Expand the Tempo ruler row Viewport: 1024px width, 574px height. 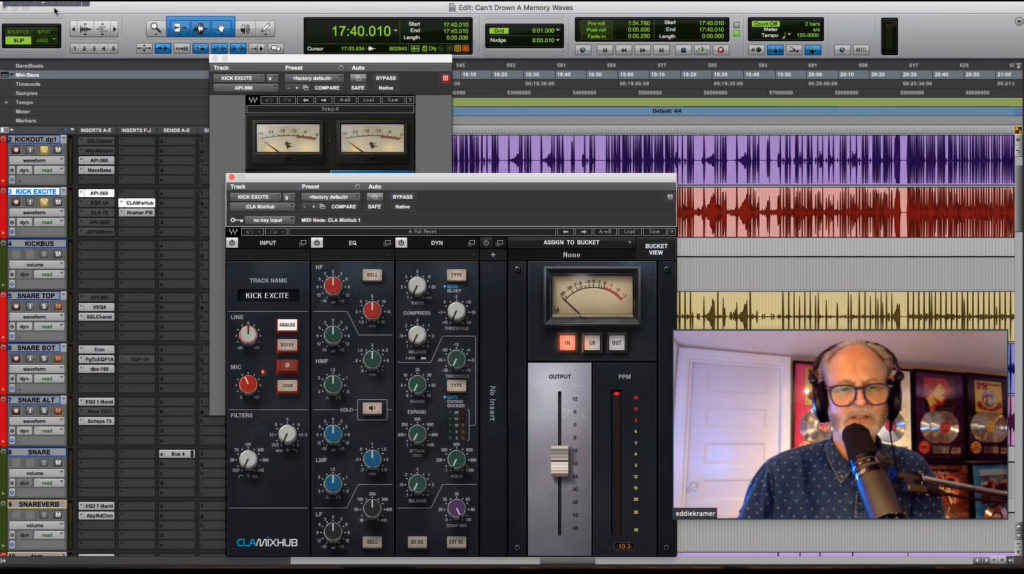click(x=7, y=103)
